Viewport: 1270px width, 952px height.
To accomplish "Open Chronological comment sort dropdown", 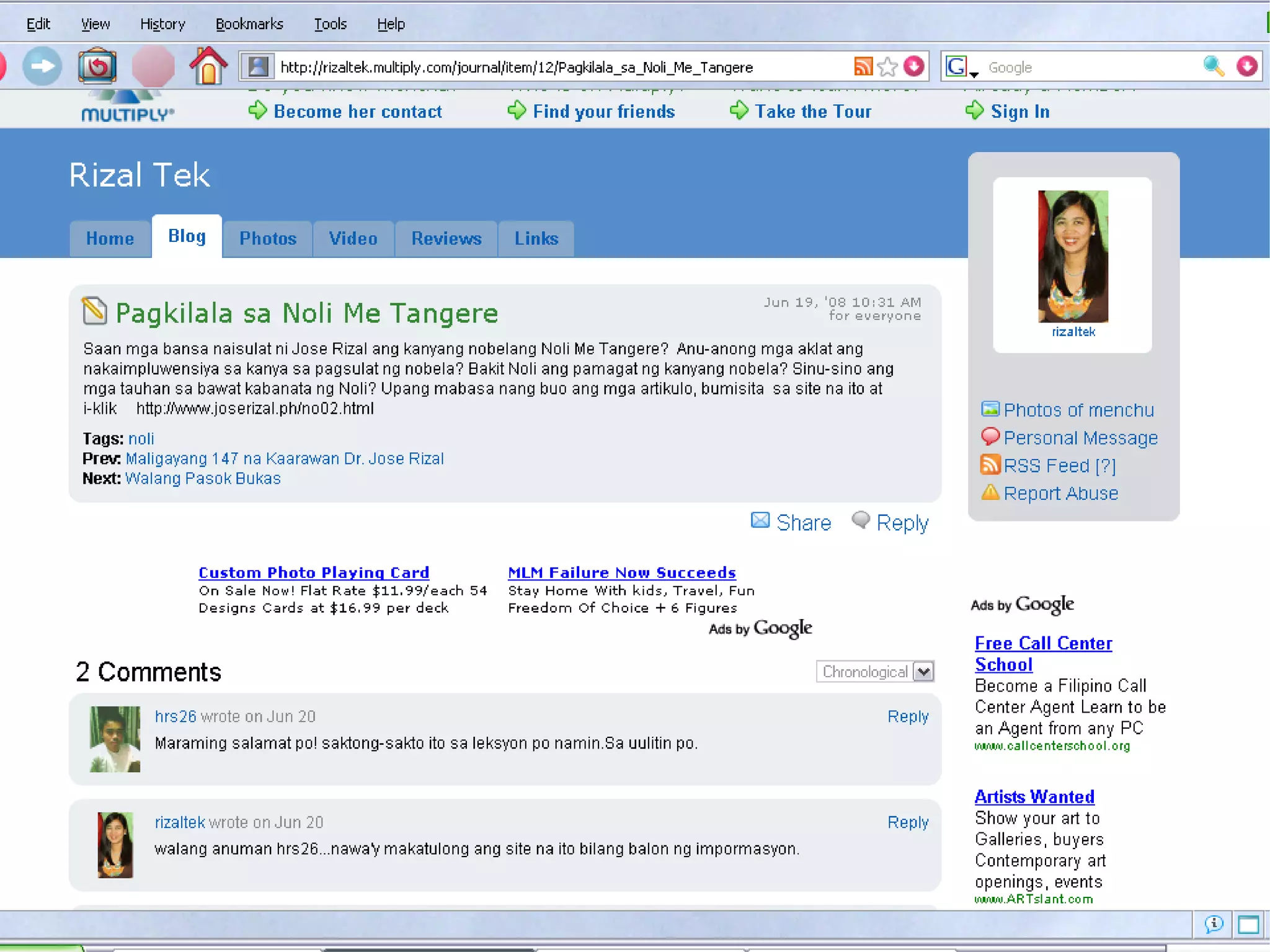I will click(923, 672).
